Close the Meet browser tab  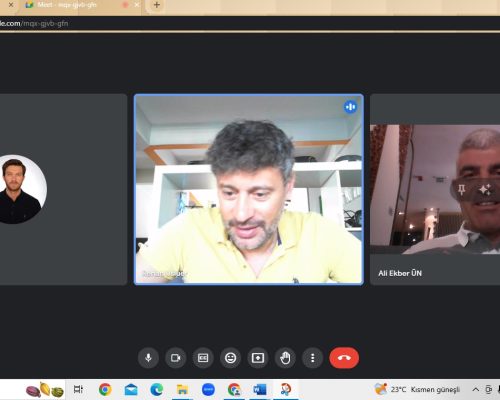[x=137, y=5]
